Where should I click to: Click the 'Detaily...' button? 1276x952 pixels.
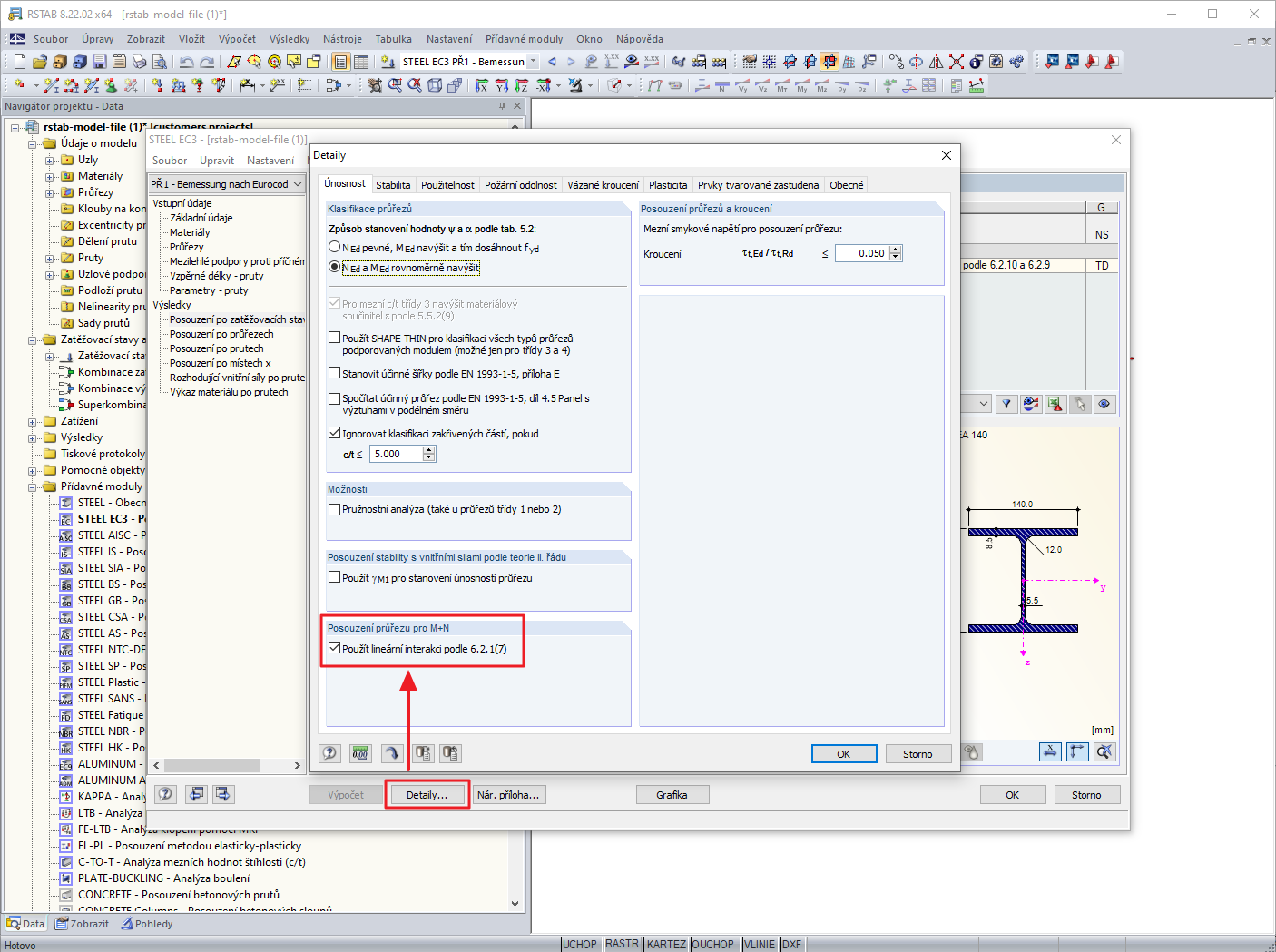427,795
